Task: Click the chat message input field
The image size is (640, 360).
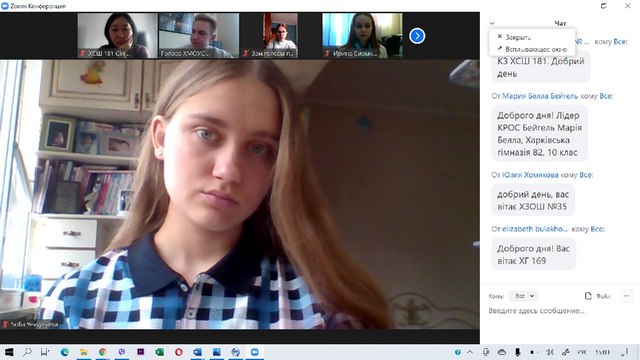Action: click(x=560, y=311)
